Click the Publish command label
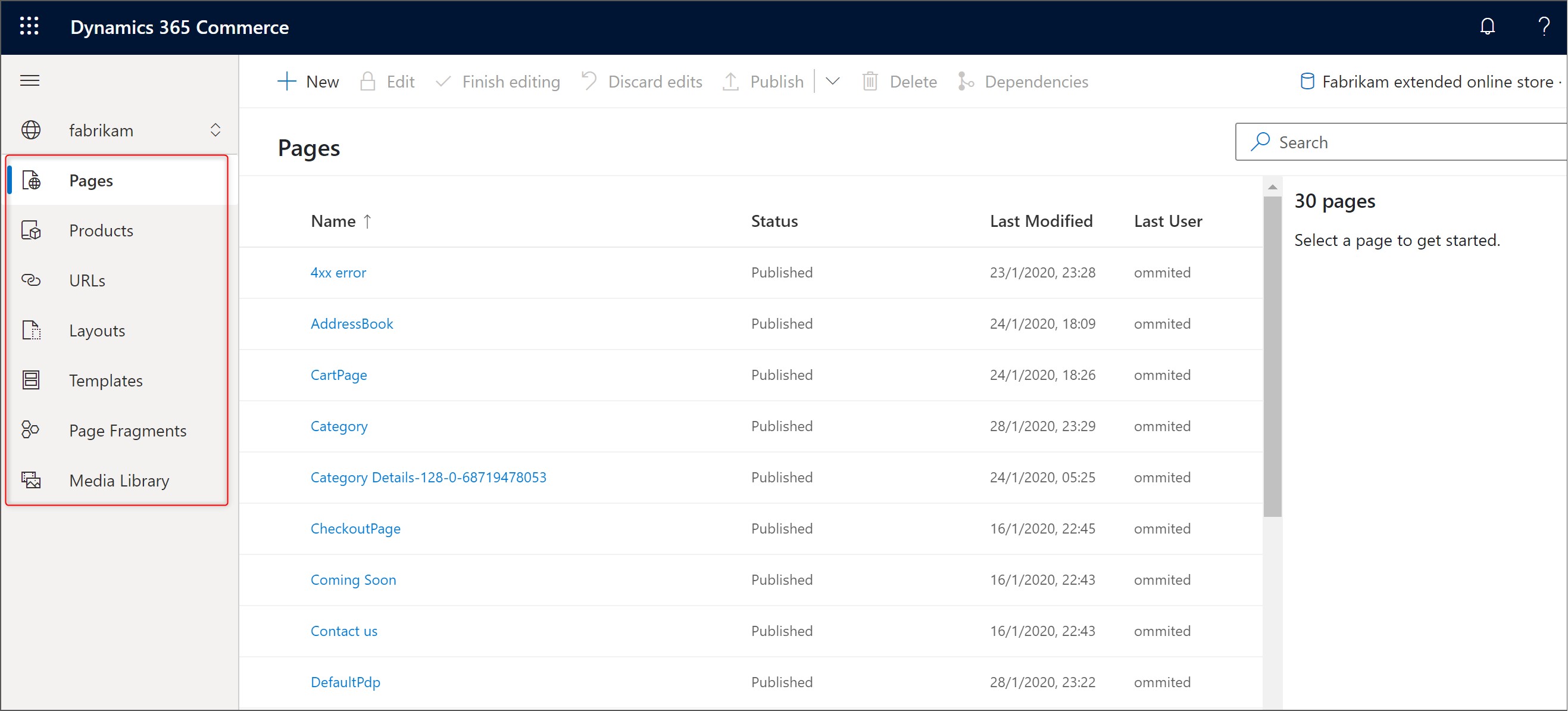This screenshot has height=711, width=1568. tap(777, 82)
